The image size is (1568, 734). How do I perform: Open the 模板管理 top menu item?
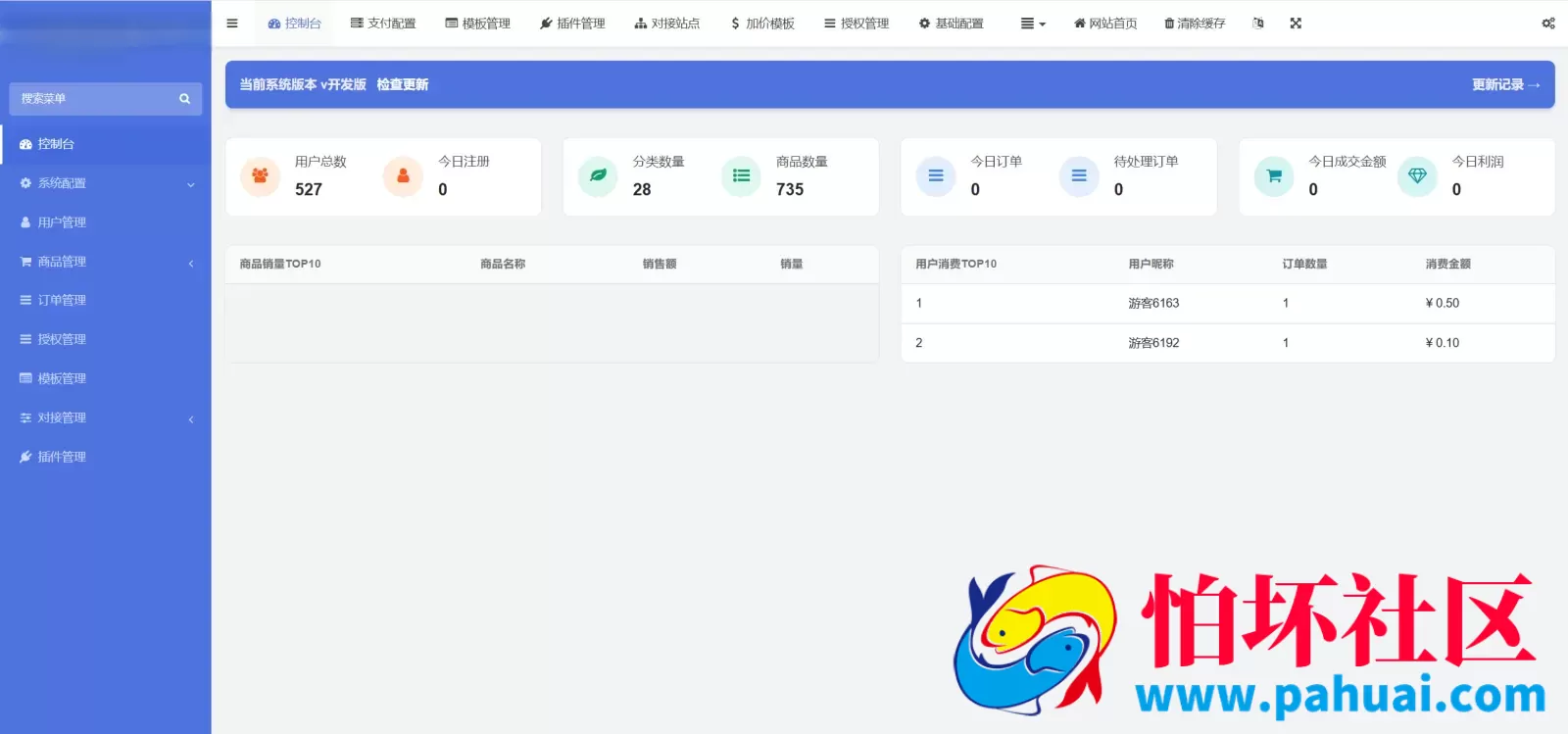478,24
